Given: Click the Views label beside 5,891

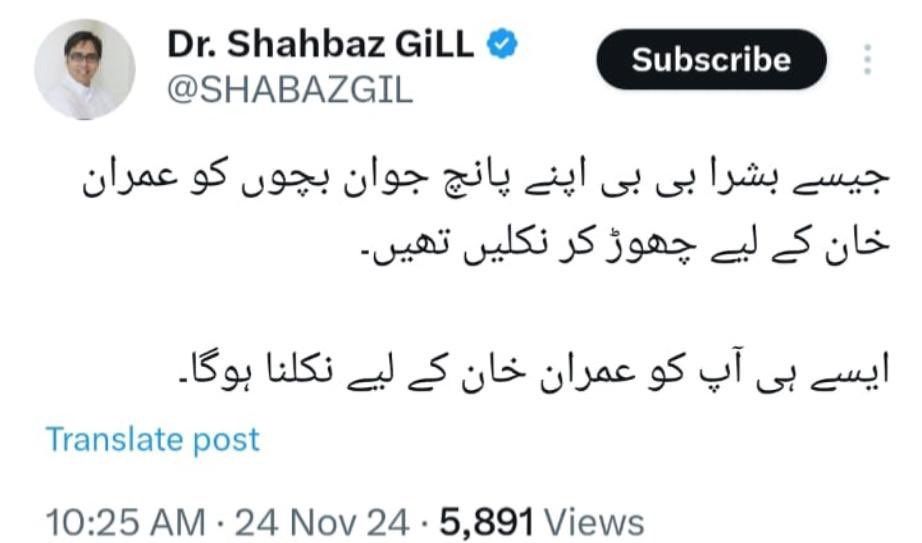Looking at the screenshot, I should [x=594, y=522].
